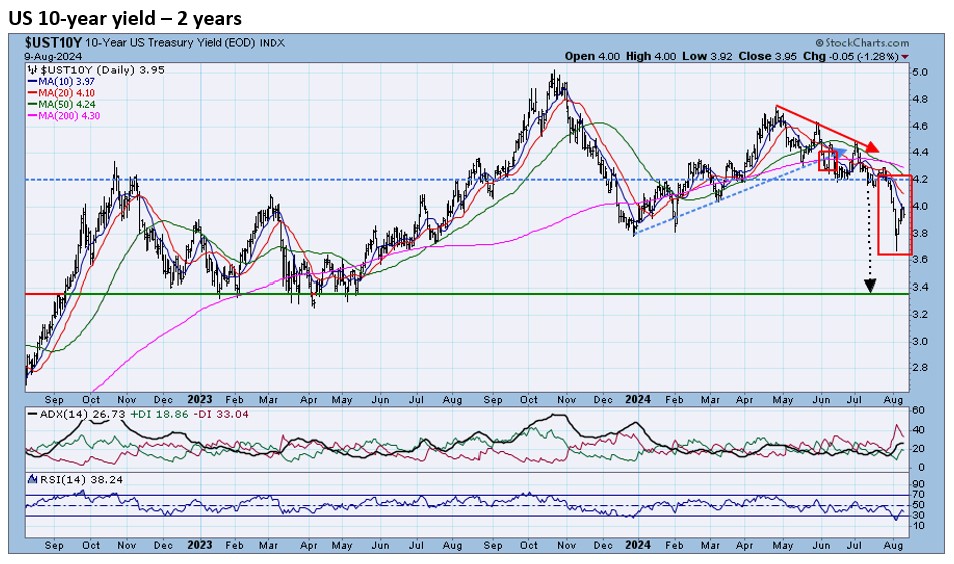This screenshot has height=564, width=954.
Task: Click the 'High 4.00' value
Action: [x=650, y=56]
